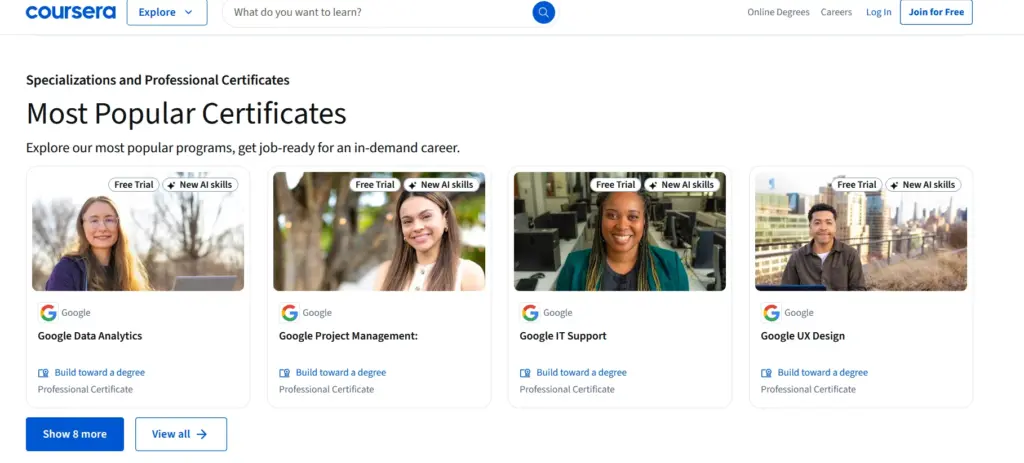Click degree icon on Google UX Design card

point(766,373)
